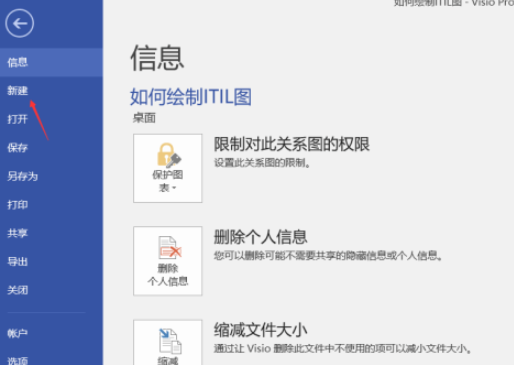Choose 打开 from the backstage menu
Viewport: 514px width, 365px height.
[51, 119]
